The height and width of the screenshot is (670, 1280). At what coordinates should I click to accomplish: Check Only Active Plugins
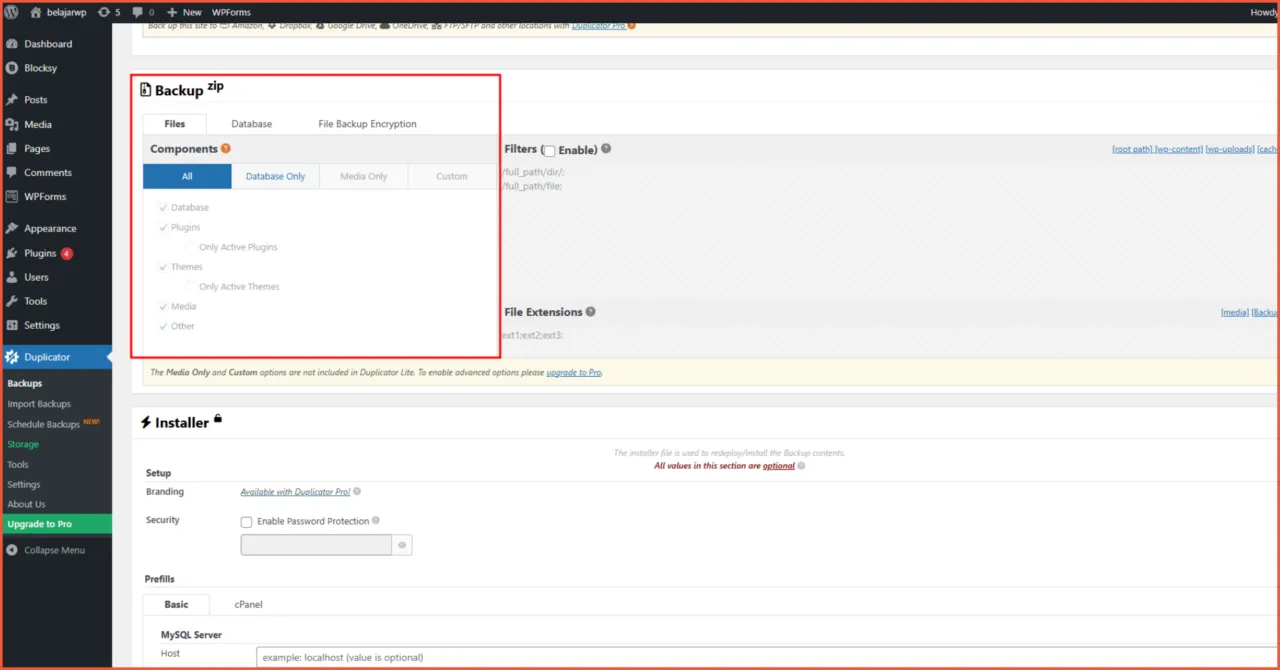190,247
